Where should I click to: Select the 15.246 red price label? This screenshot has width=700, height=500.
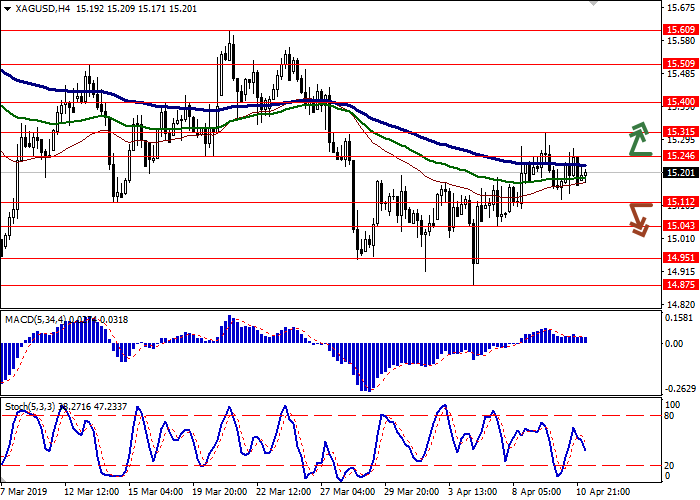[x=680, y=156]
